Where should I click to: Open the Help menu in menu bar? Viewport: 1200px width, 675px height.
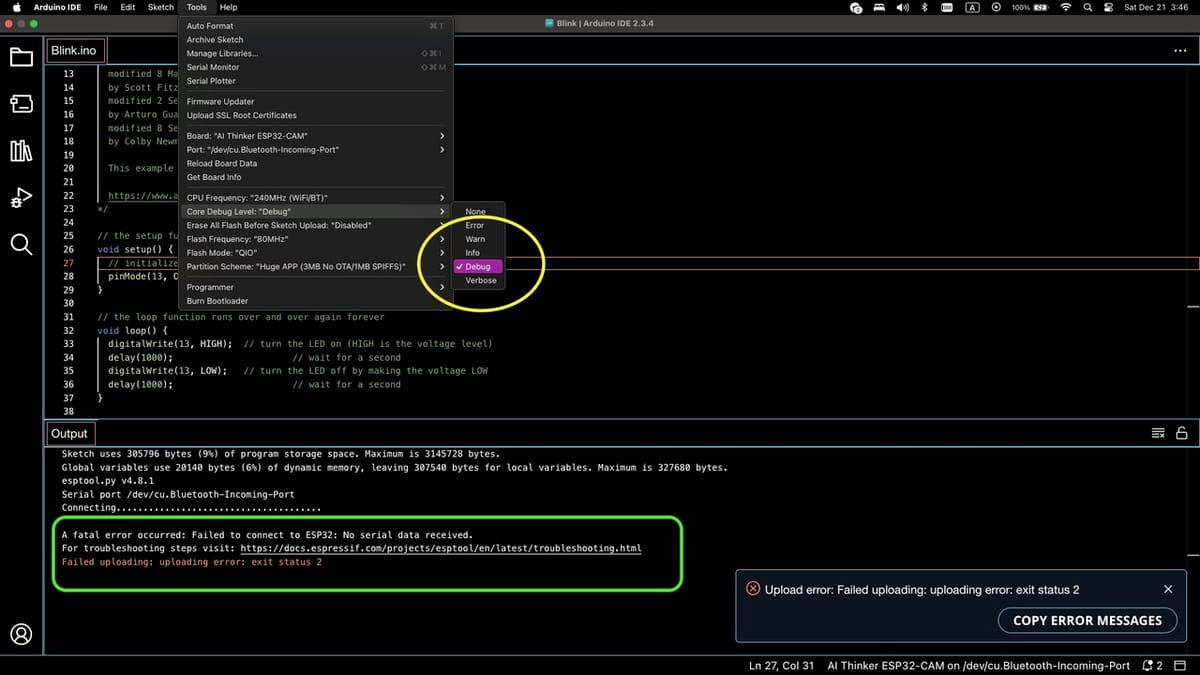pos(229,7)
